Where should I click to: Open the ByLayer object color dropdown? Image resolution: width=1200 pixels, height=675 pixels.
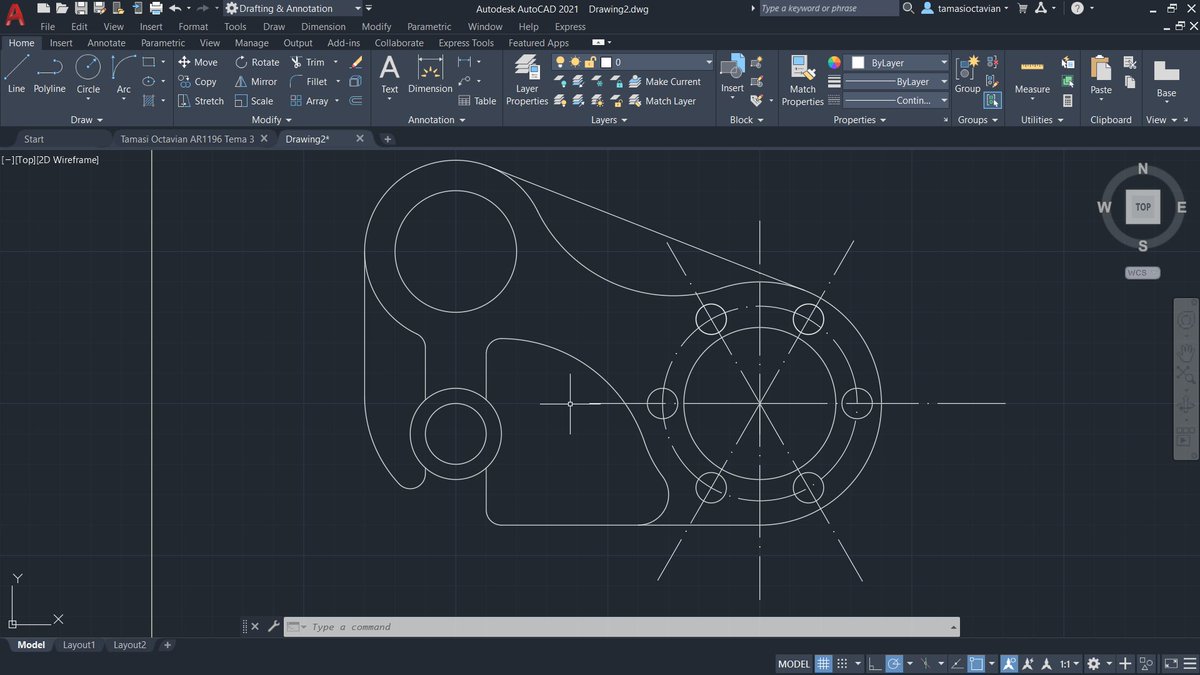(897, 62)
